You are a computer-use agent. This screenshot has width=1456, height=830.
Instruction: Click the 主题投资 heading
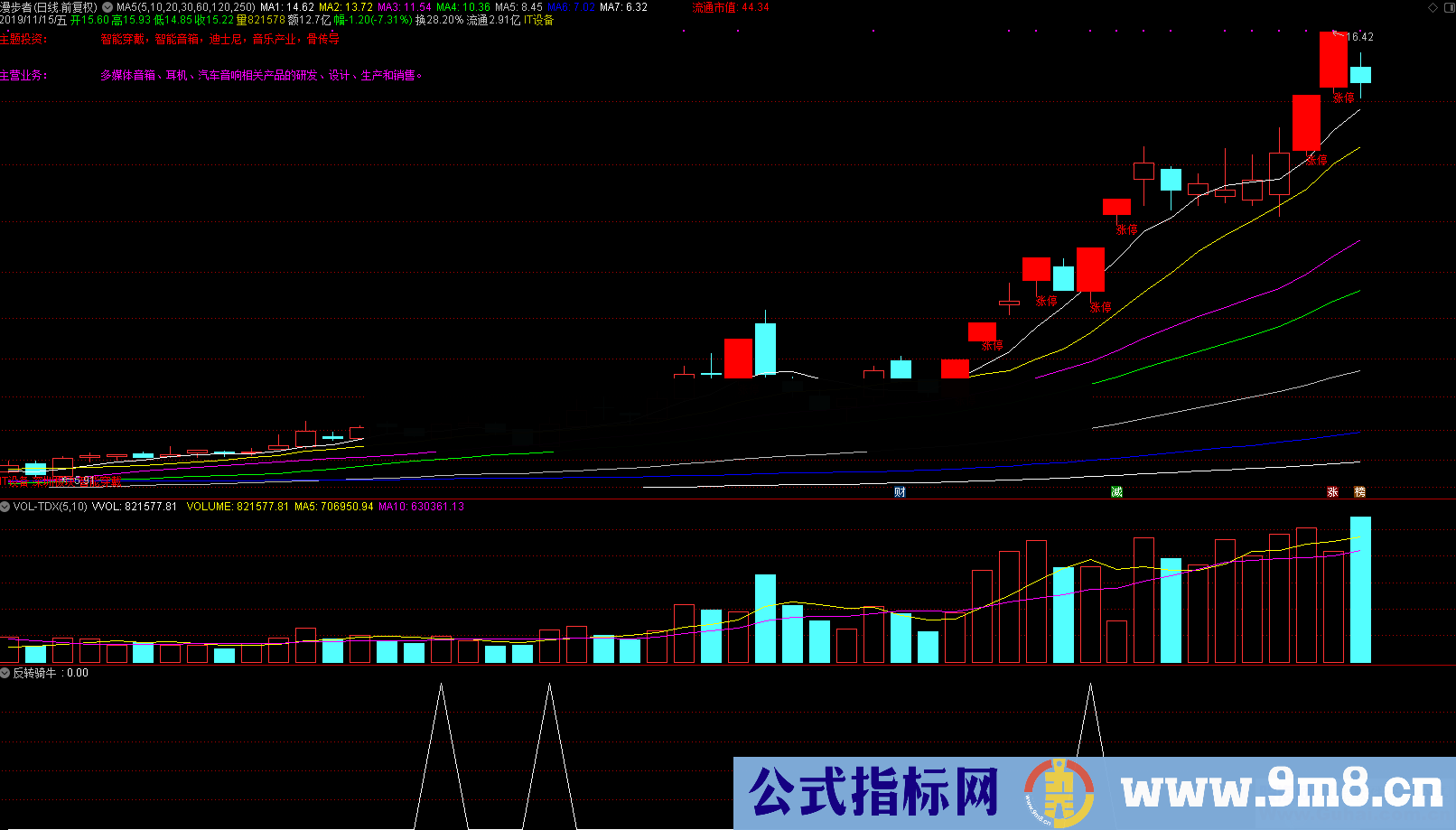(23, 40)
